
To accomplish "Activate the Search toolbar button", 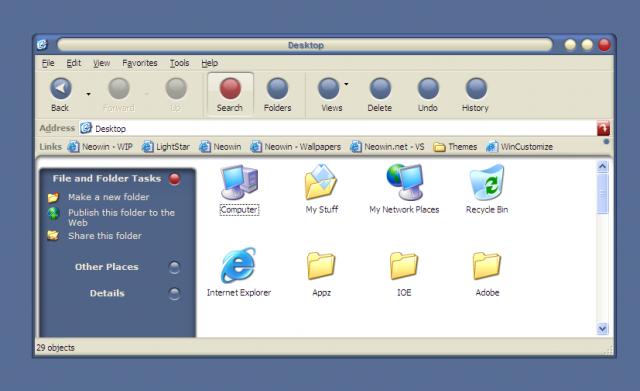I will pyautogui.click(x=230, y=95).
